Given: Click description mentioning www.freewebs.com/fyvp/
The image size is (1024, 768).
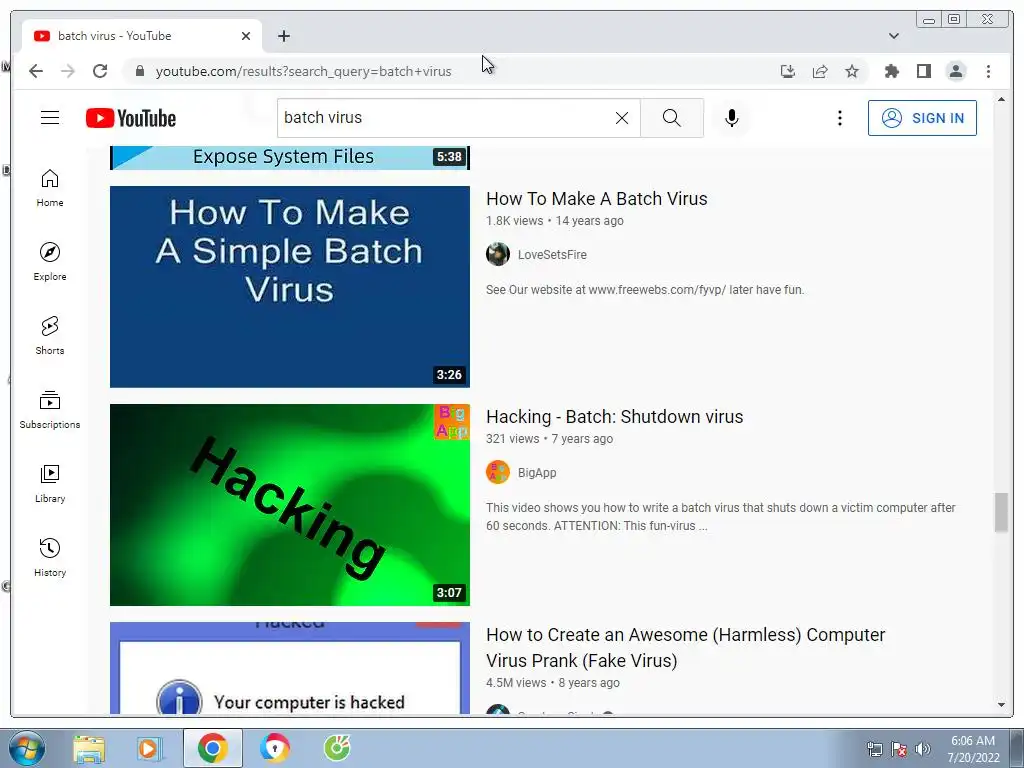Looking at the screenshot, I should 645,289.
